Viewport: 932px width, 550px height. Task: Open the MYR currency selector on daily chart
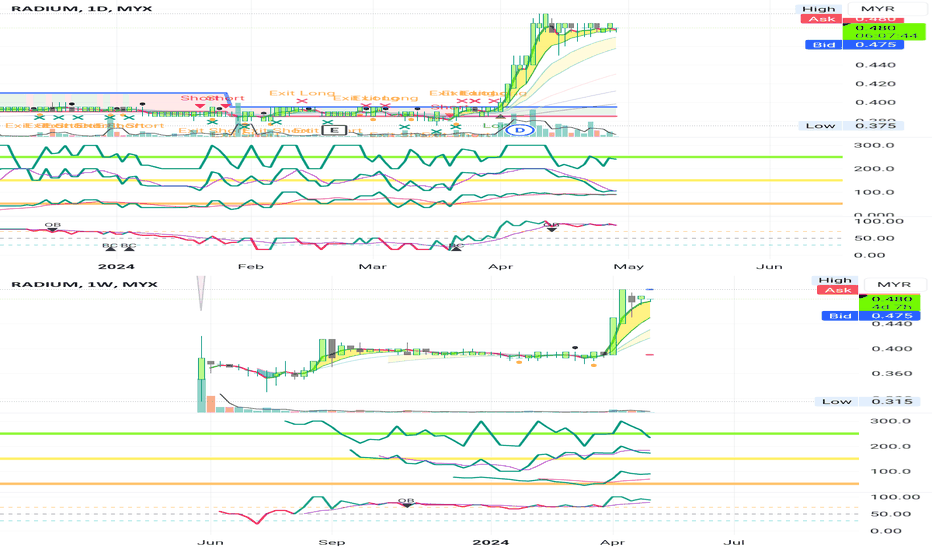pos(879,9)
